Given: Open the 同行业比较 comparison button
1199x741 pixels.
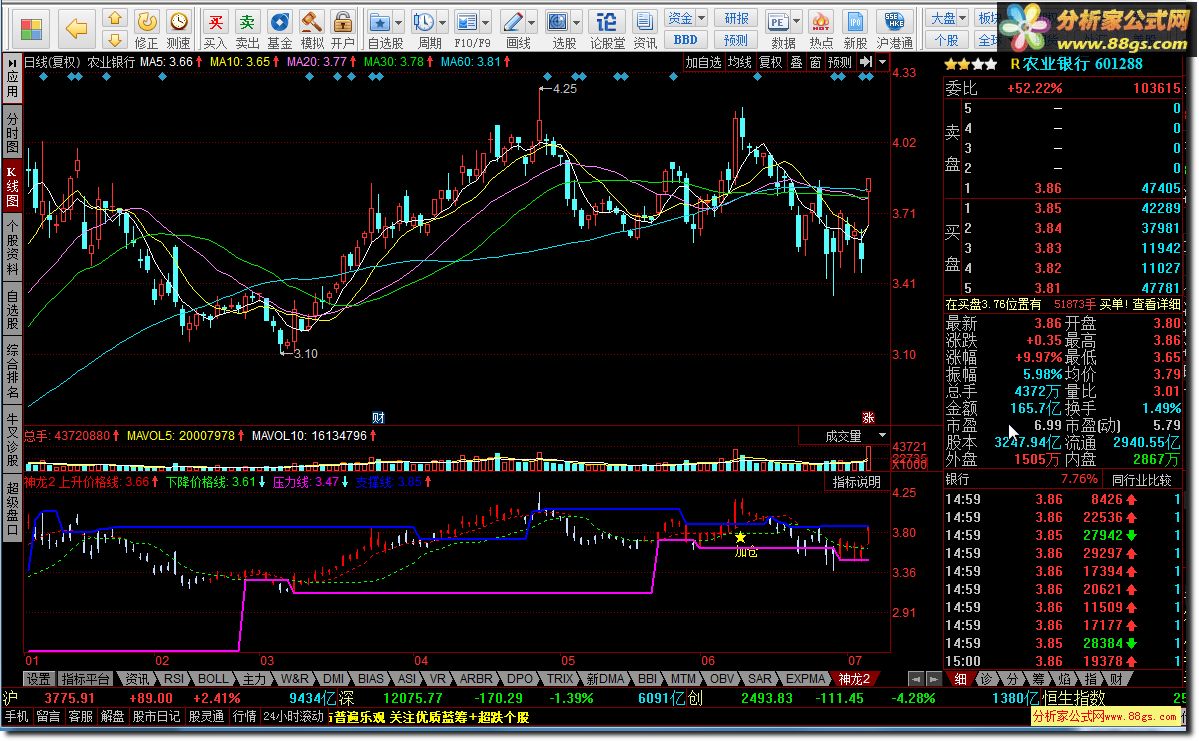Looking at the screenshot, I should tap(1142, 479).
